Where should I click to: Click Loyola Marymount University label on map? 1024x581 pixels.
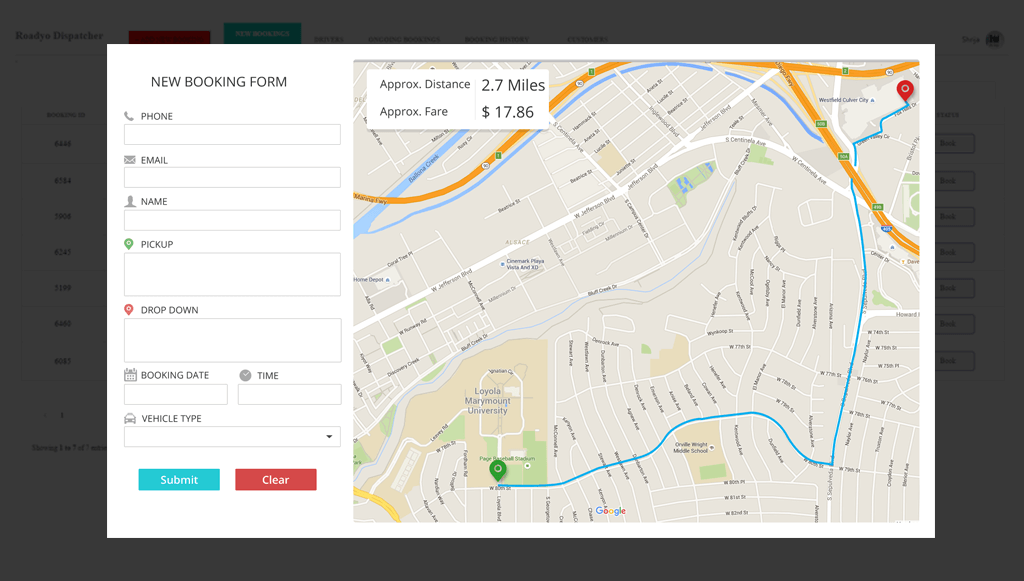(x=487, y=401)
